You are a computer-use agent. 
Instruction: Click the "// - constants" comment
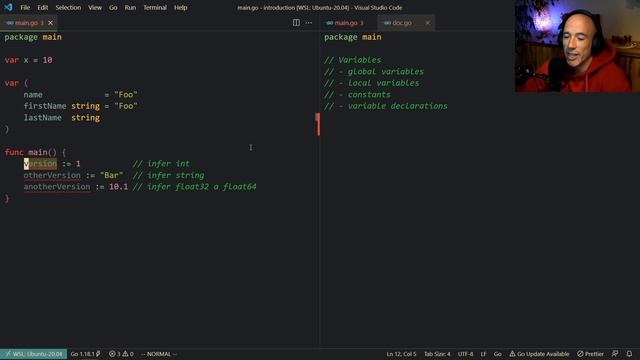click(x=357, y=94)
